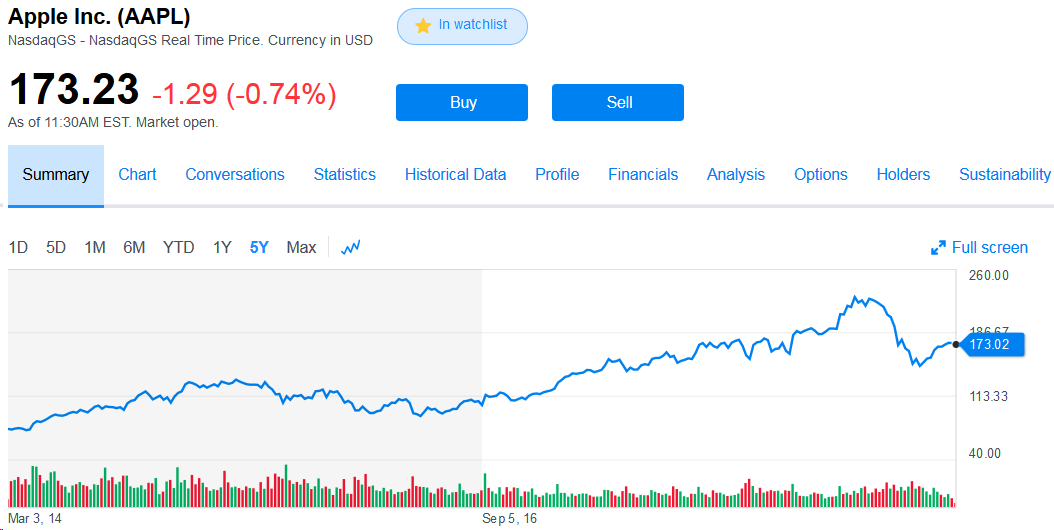The image size is (1054, 530).
Task: Open the Chart tab
Action: [137, 175]
